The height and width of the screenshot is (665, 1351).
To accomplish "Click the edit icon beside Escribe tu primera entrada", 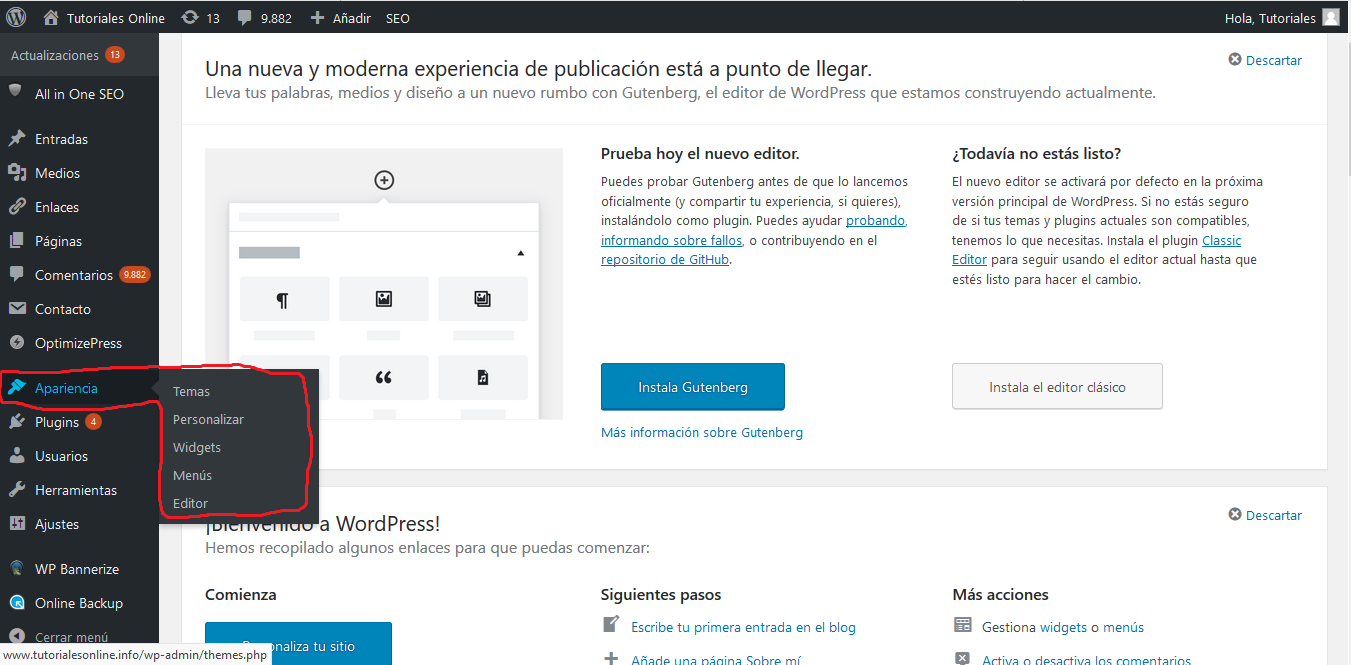I will pyautogui.click(x=611, y=626).
